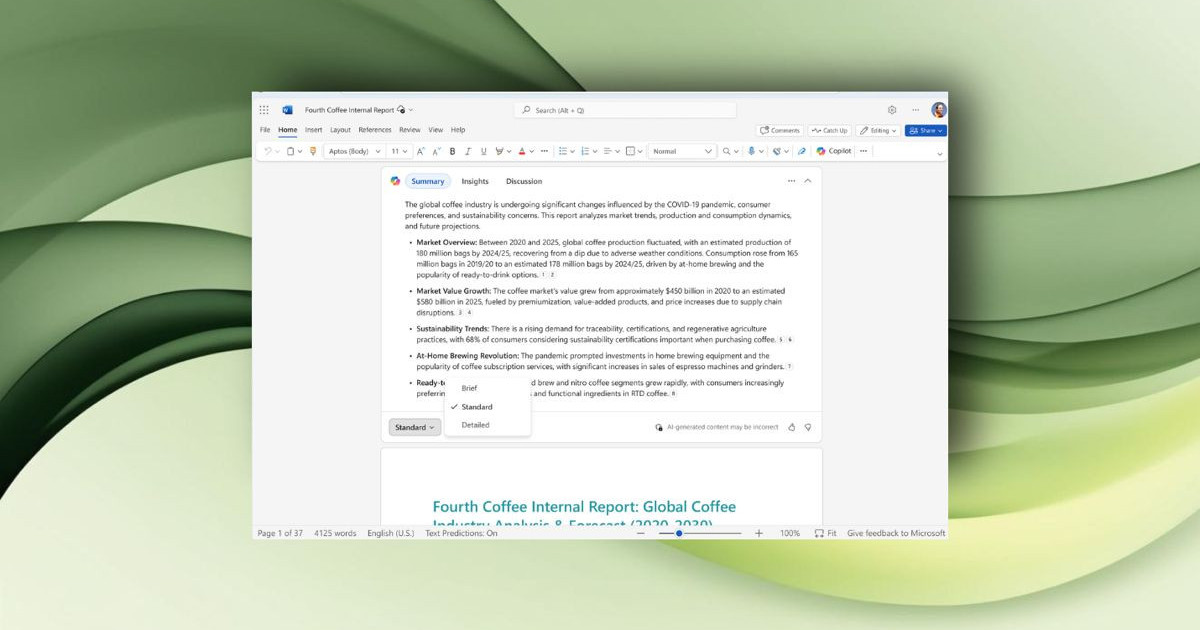
Task: Open the font name dropdown Aptos (Body)
Action: 355,151
